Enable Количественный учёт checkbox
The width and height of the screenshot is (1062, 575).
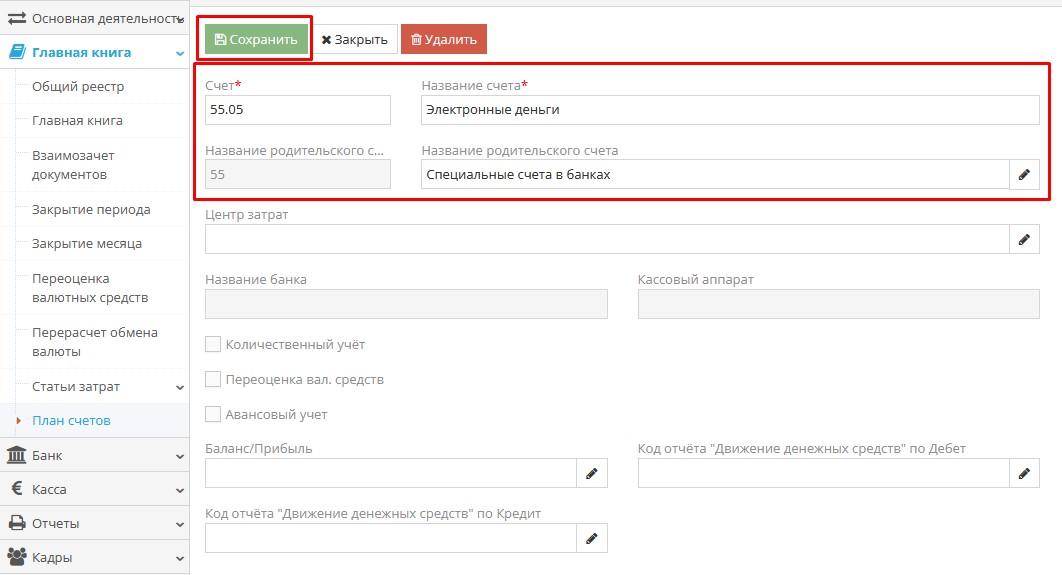click(x=213, y=345)
